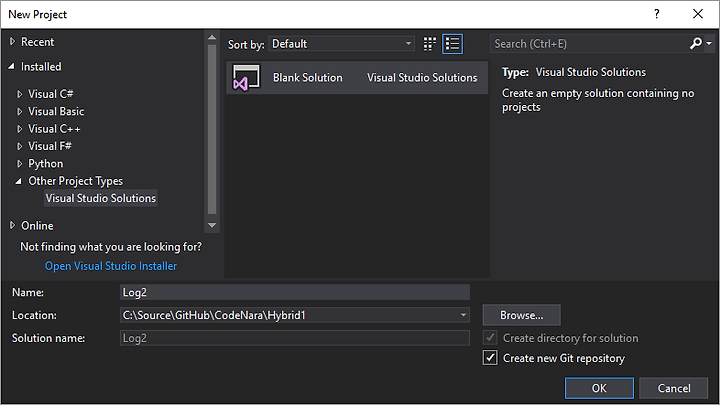Select Visual Basic in the tree

coord(56,112)
